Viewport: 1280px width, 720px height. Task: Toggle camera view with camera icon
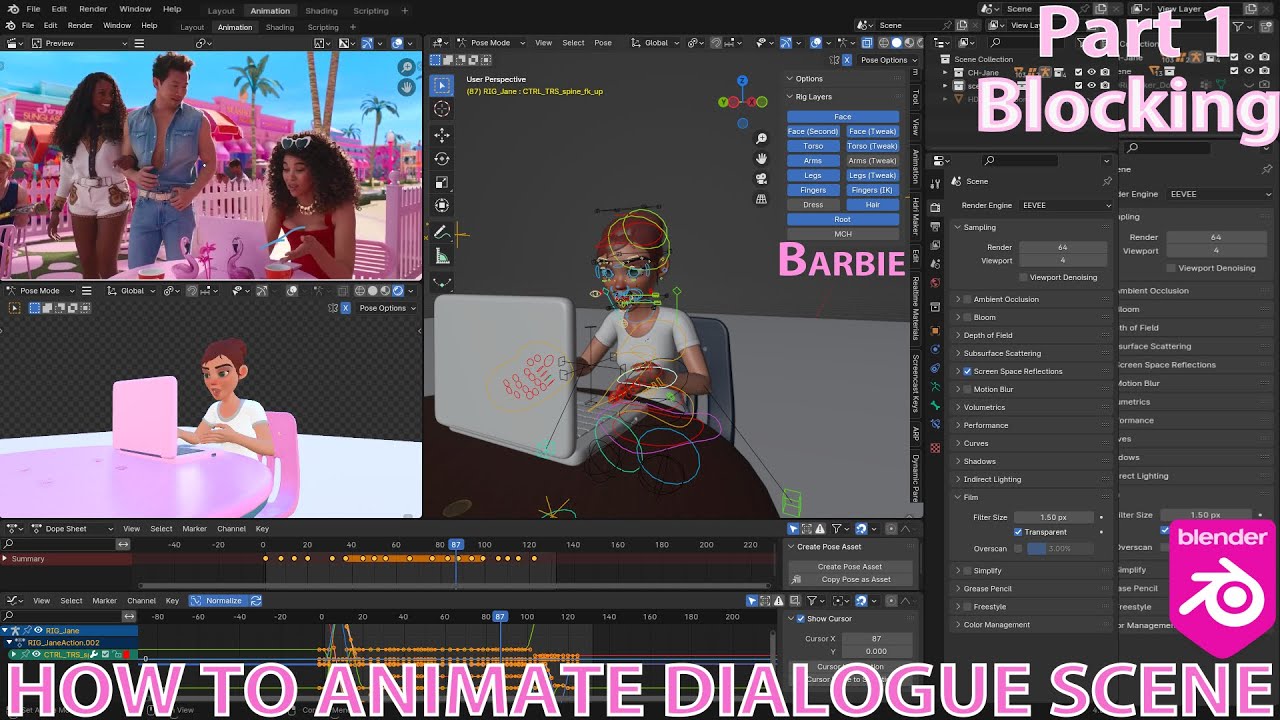pyautogui.click(x=761, y=179)
